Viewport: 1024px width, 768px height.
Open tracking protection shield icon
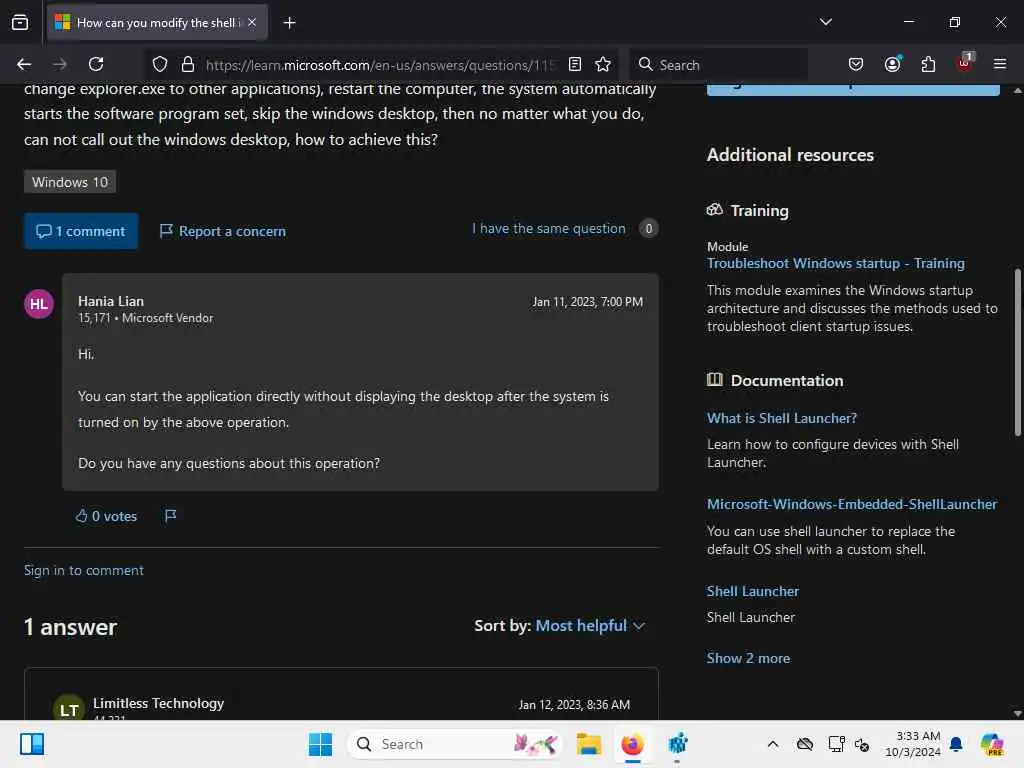point(160,64)
